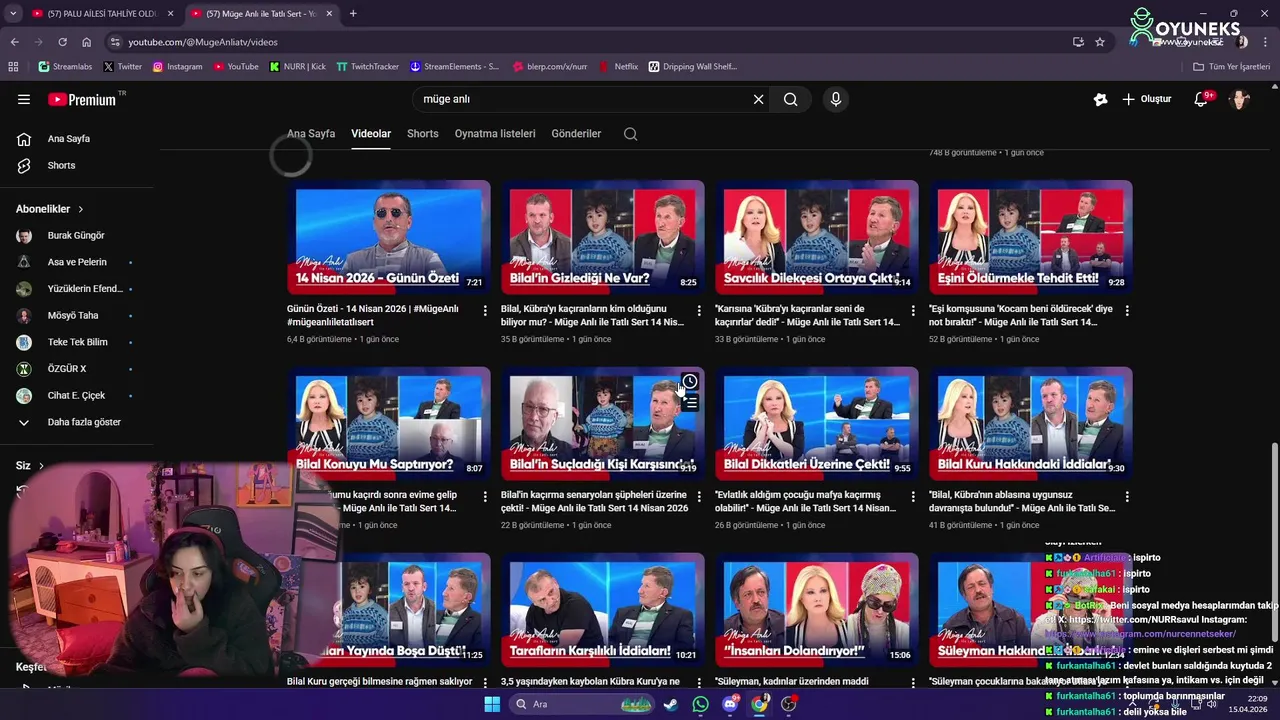1280x720 pixels.
Task: Click the search magnifier button
Action: (x=791, y=99)
